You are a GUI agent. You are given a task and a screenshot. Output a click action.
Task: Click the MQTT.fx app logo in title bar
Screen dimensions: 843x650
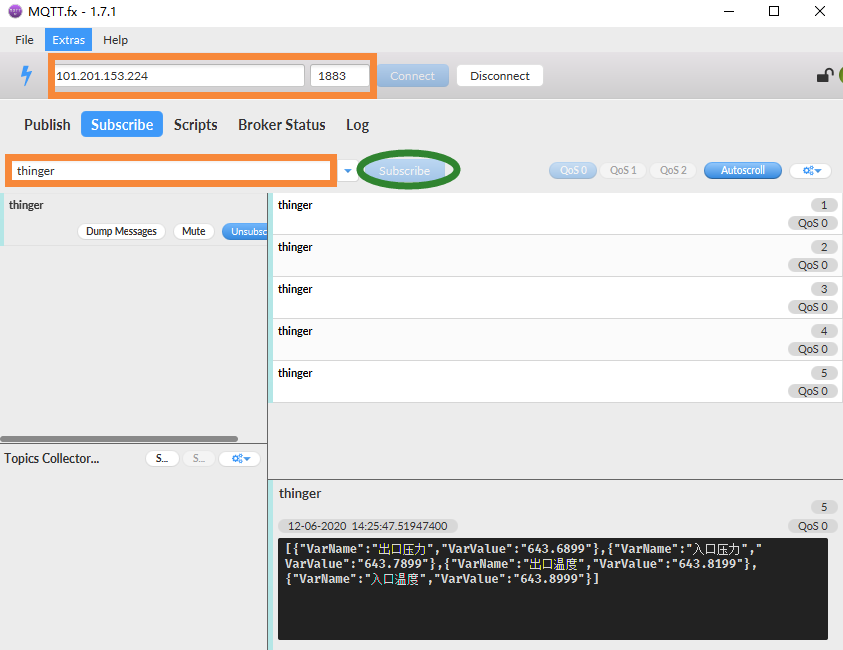pyautogui.click(x=15, y=11)
